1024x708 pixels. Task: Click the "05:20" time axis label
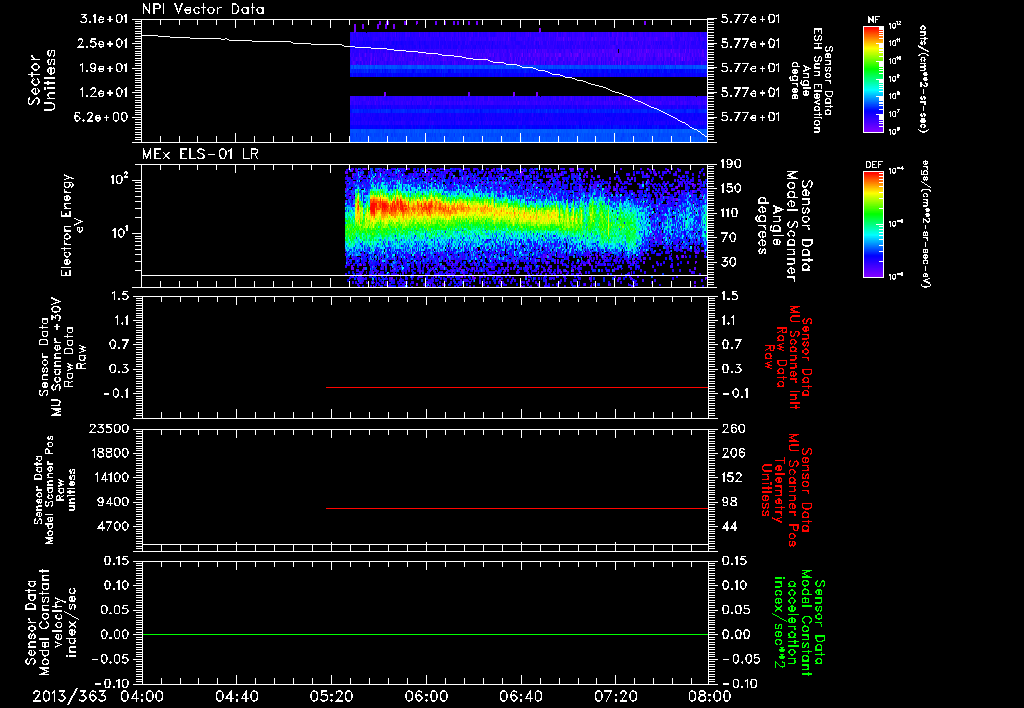tap(331, 696)
